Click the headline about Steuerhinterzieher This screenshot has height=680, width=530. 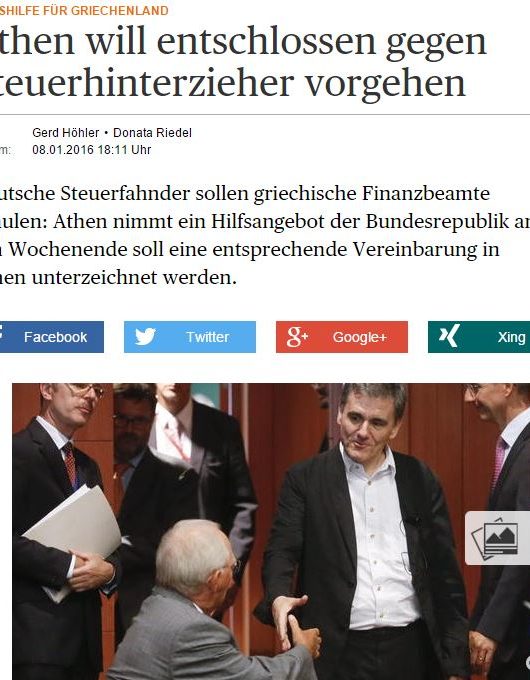[x=243, y=61]
